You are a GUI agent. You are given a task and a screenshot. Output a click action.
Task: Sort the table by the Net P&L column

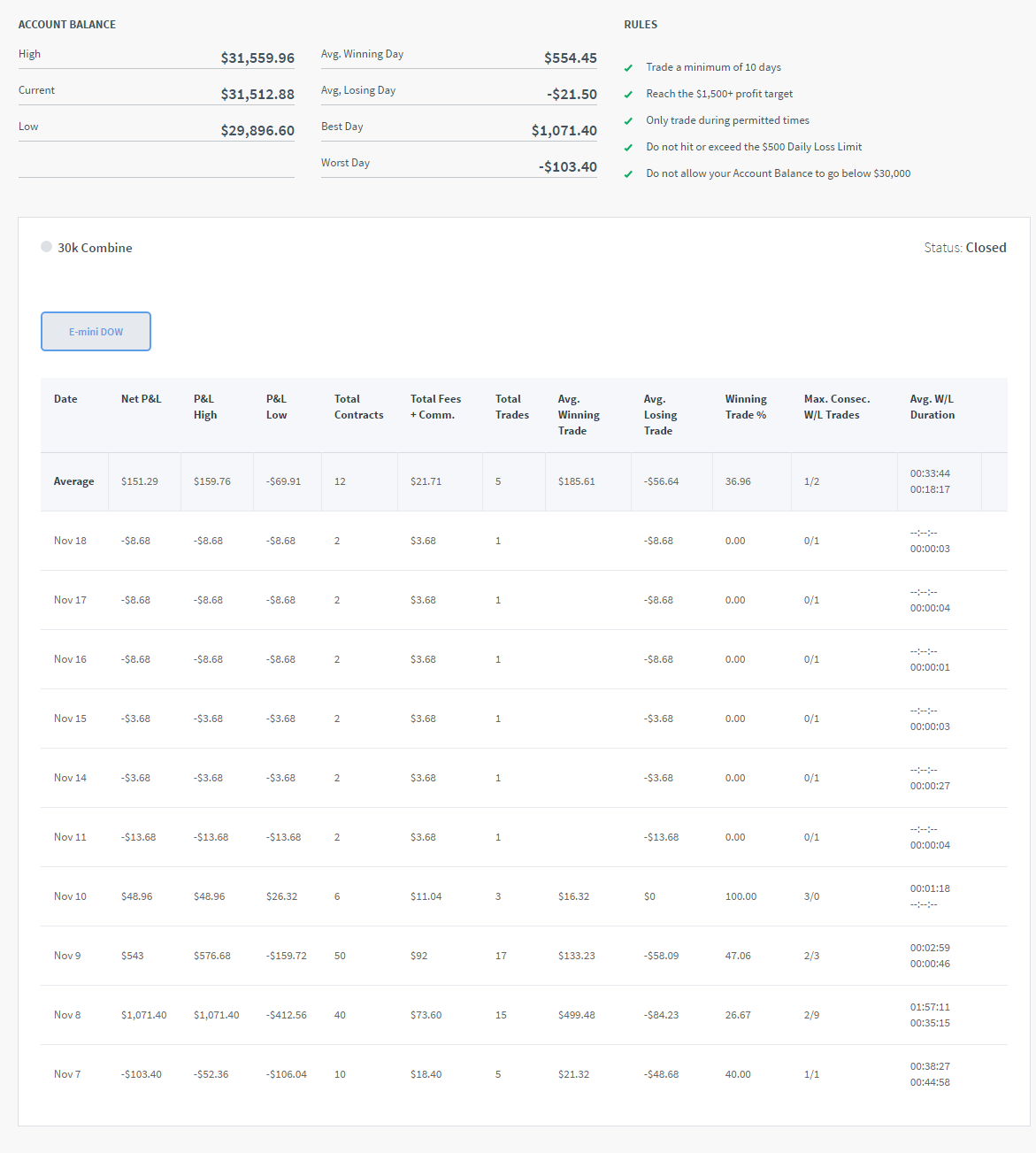(141, 399)
